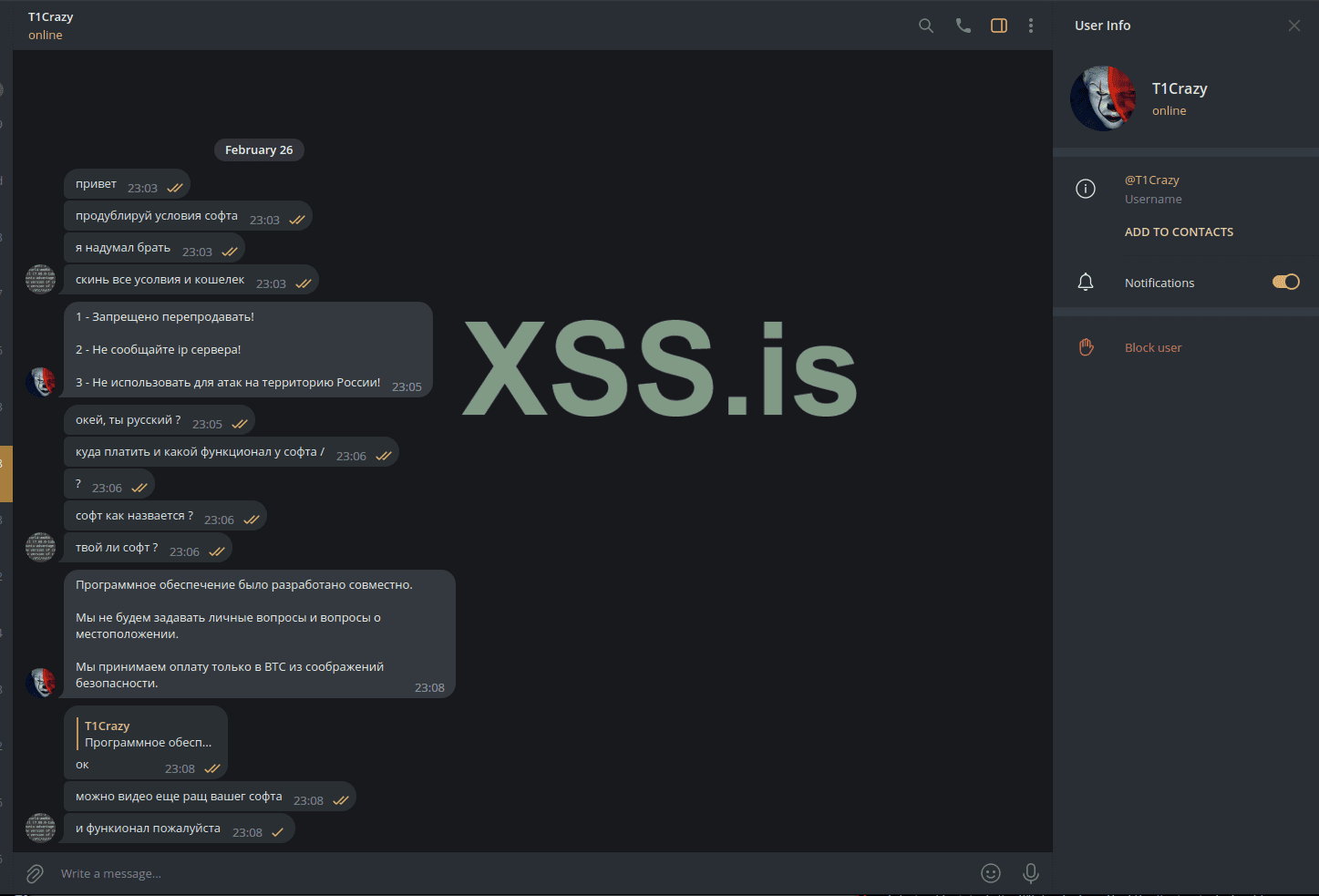The height and width of the screenshot is (896, 1319).
Task: Select the 'окей, ты русский ?' message
Action: pos(159,421)
